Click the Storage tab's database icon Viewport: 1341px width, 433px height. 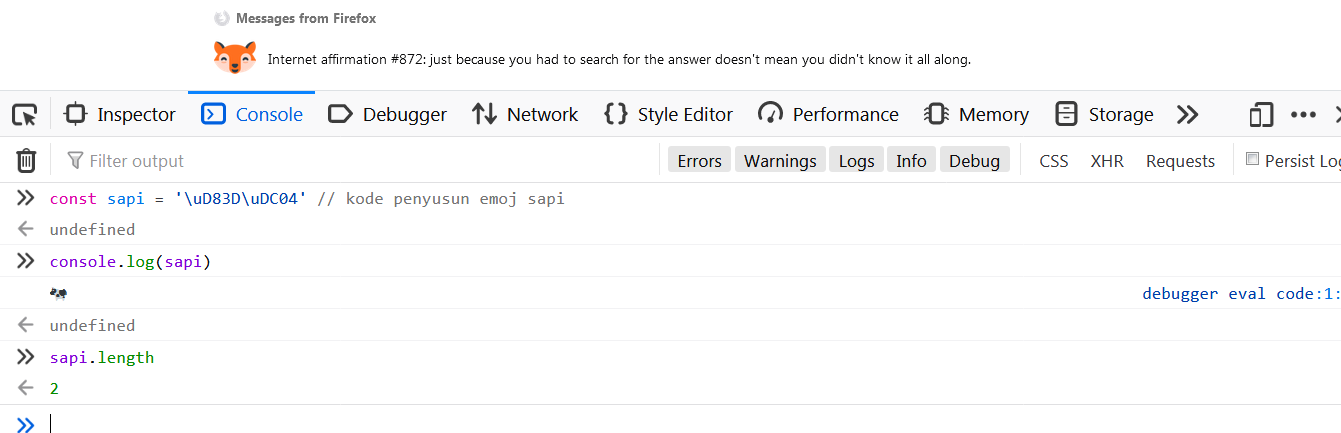pos(1066,114)
